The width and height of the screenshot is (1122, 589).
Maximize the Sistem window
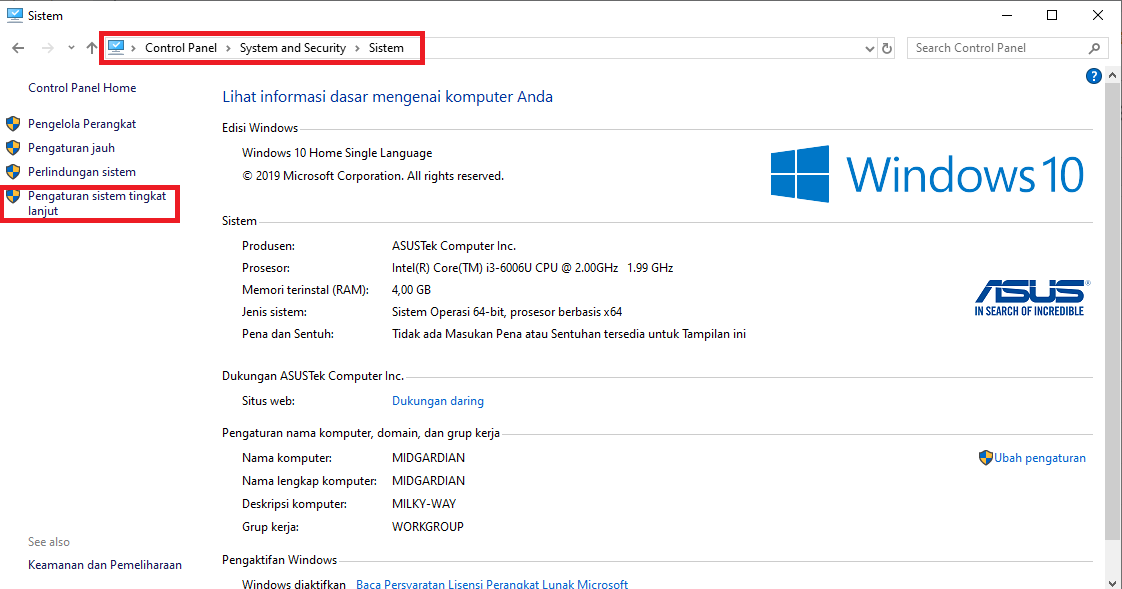pyautogui.click(x=1052, y=15)
